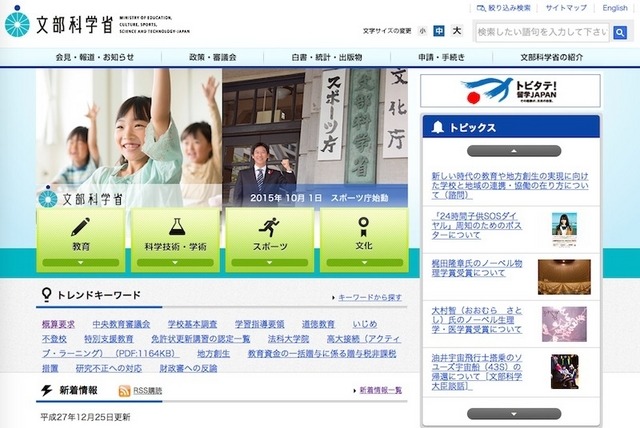Click the search keyword input field
The image size is (640, 428).
pos(542,32)
